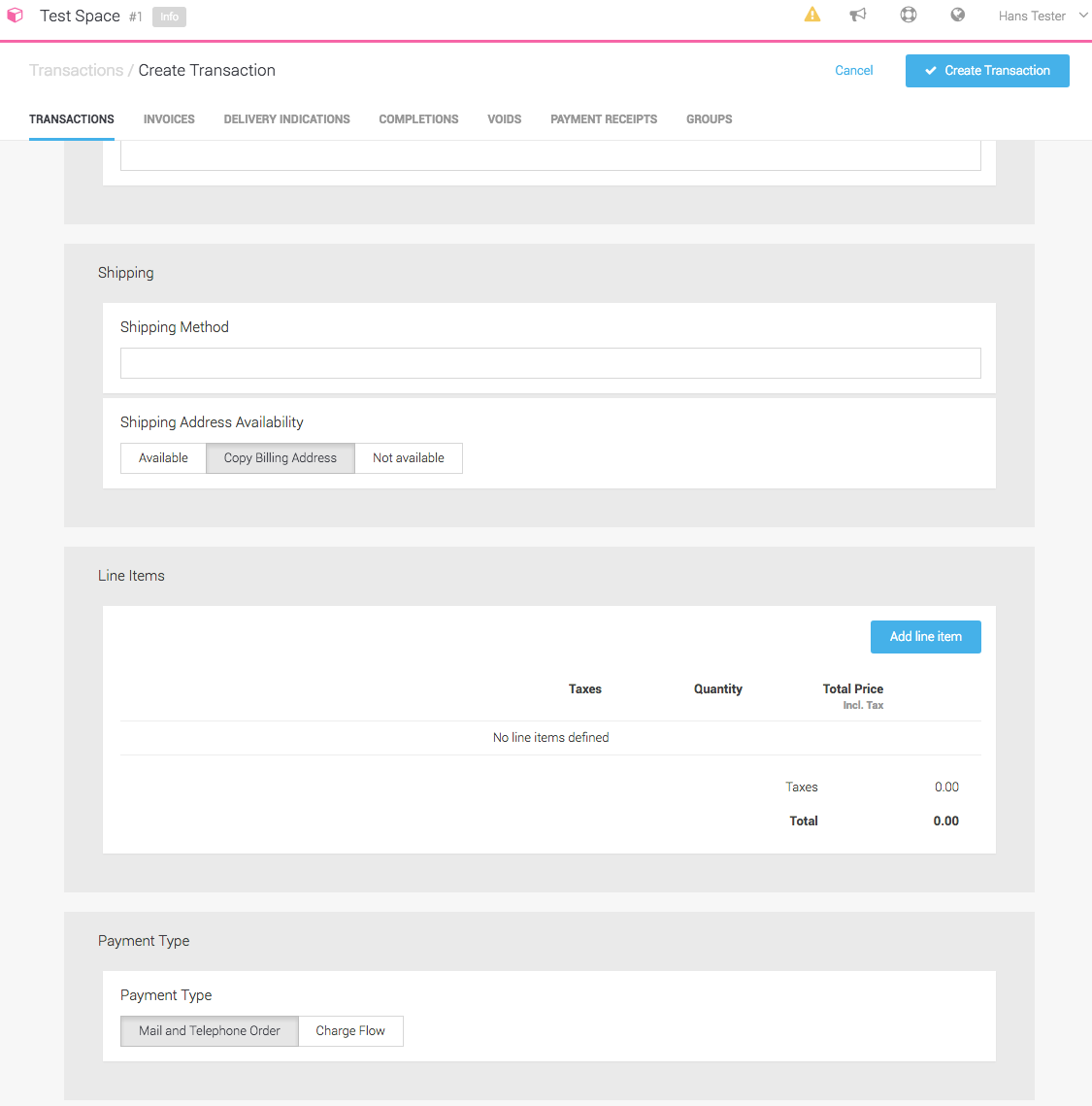Open the Payment Receipts tab
The height and width of the screenshot is (1106, 1092).
(x=604, y=119)
